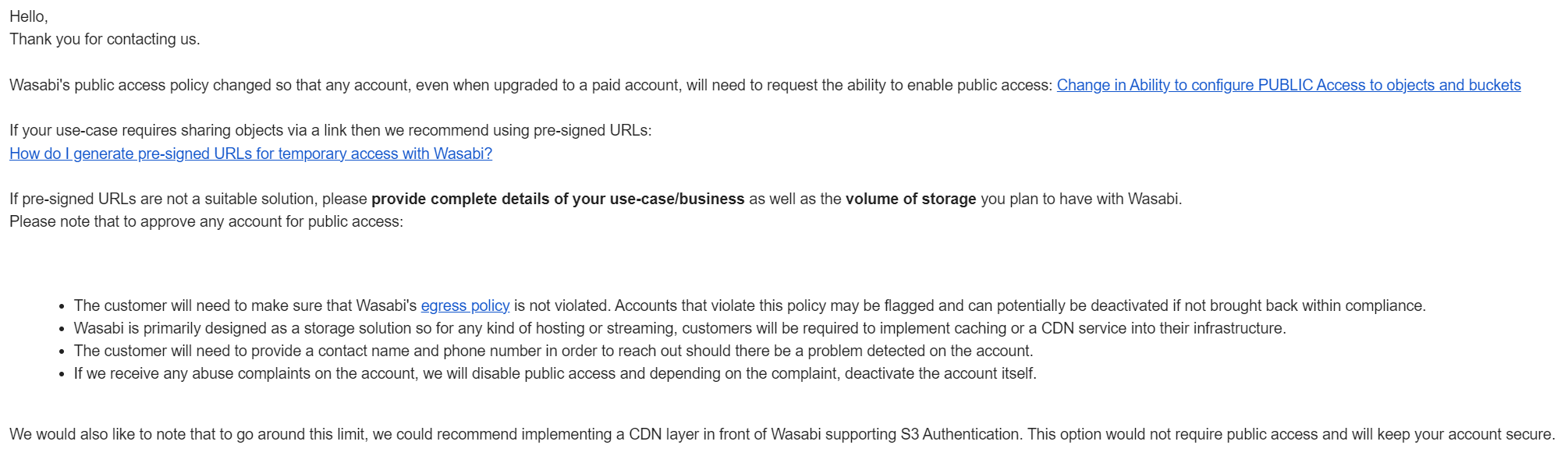
Task: Click the "Please note that to approve" line
Action: (x=206, y=221)
